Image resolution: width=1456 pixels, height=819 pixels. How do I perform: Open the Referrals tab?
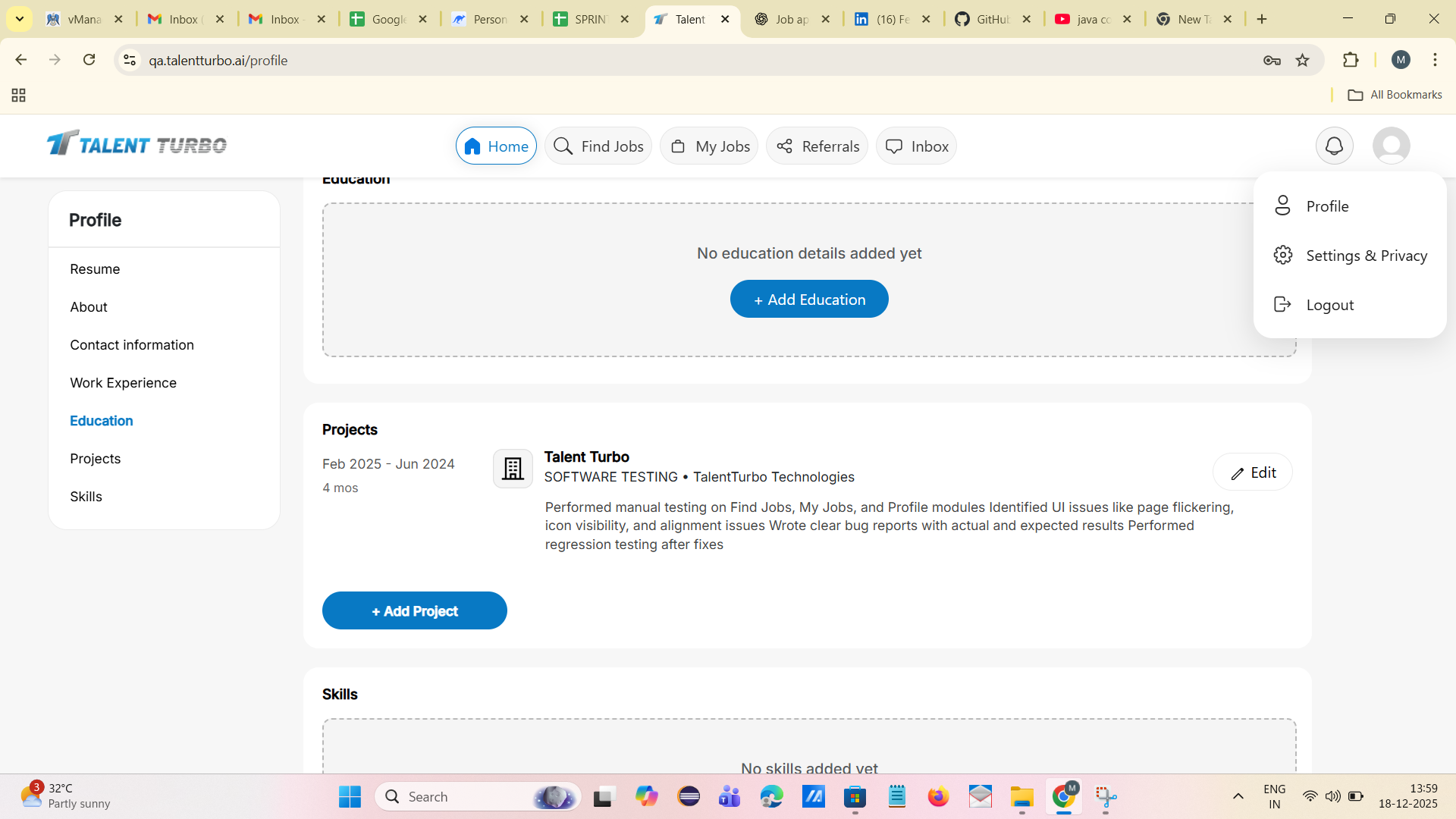[817, 146]
